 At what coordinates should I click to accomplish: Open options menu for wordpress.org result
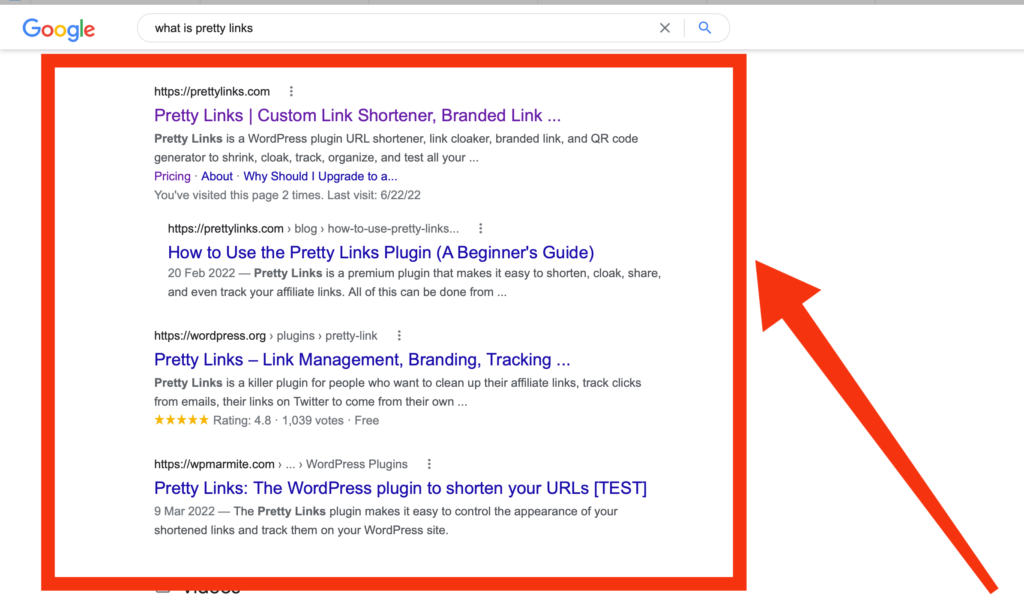[399, 336]
